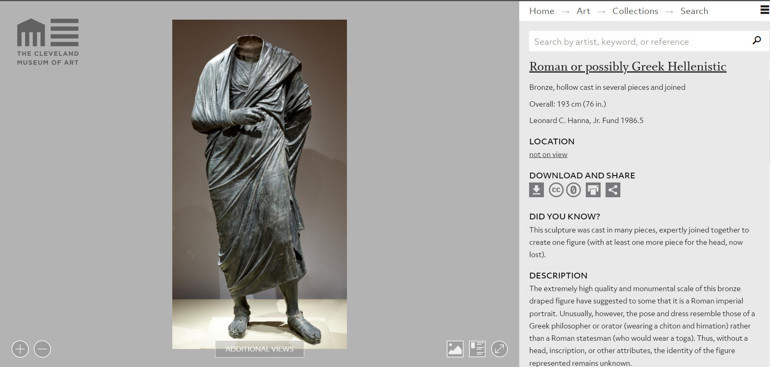This screenshot has height=367, width=770.
Task: Open the Cleveland Museum of Art logo
Action: [48, 42]
